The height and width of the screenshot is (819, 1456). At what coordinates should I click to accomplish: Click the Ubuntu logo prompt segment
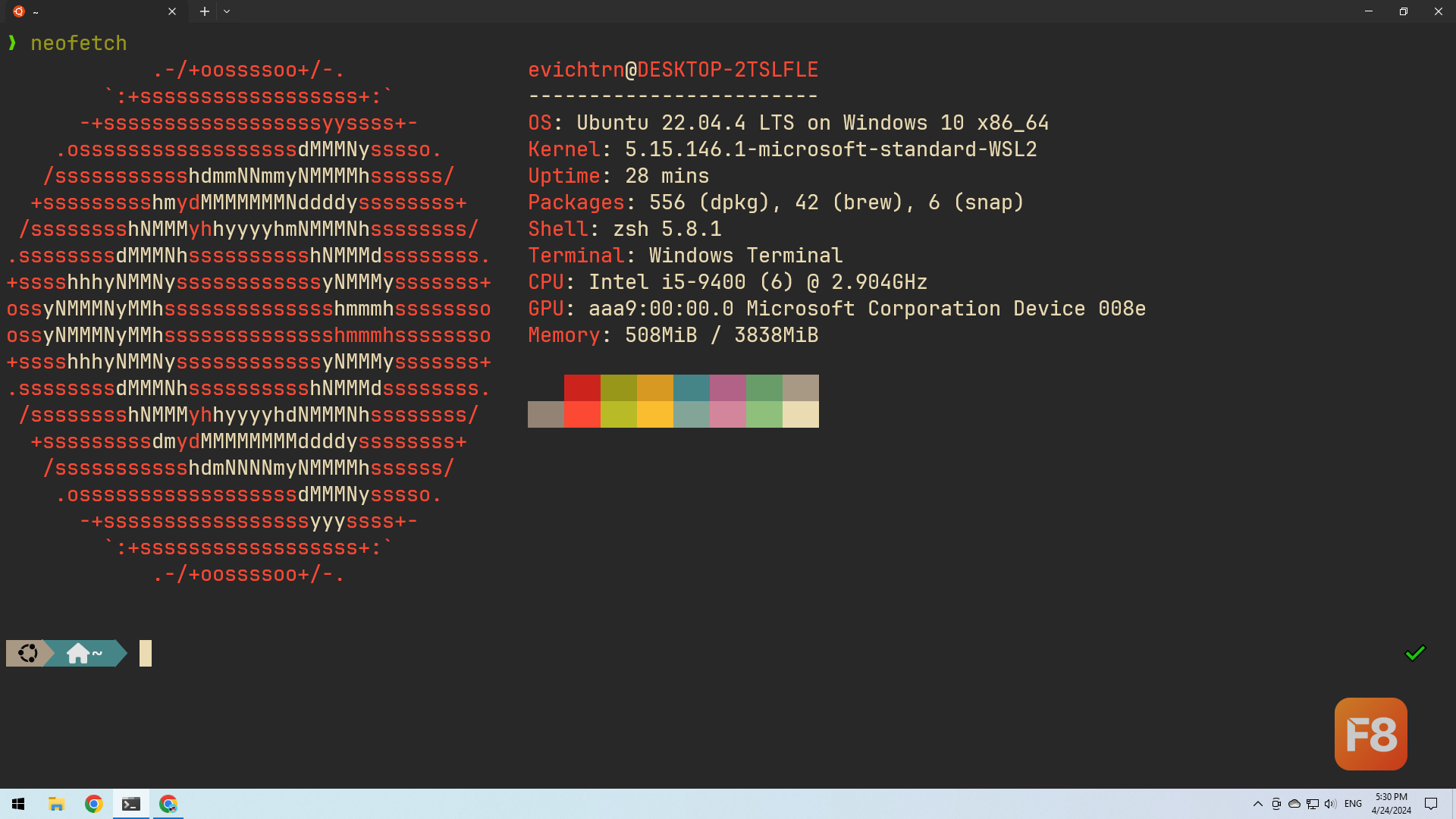tap(27, 653)
